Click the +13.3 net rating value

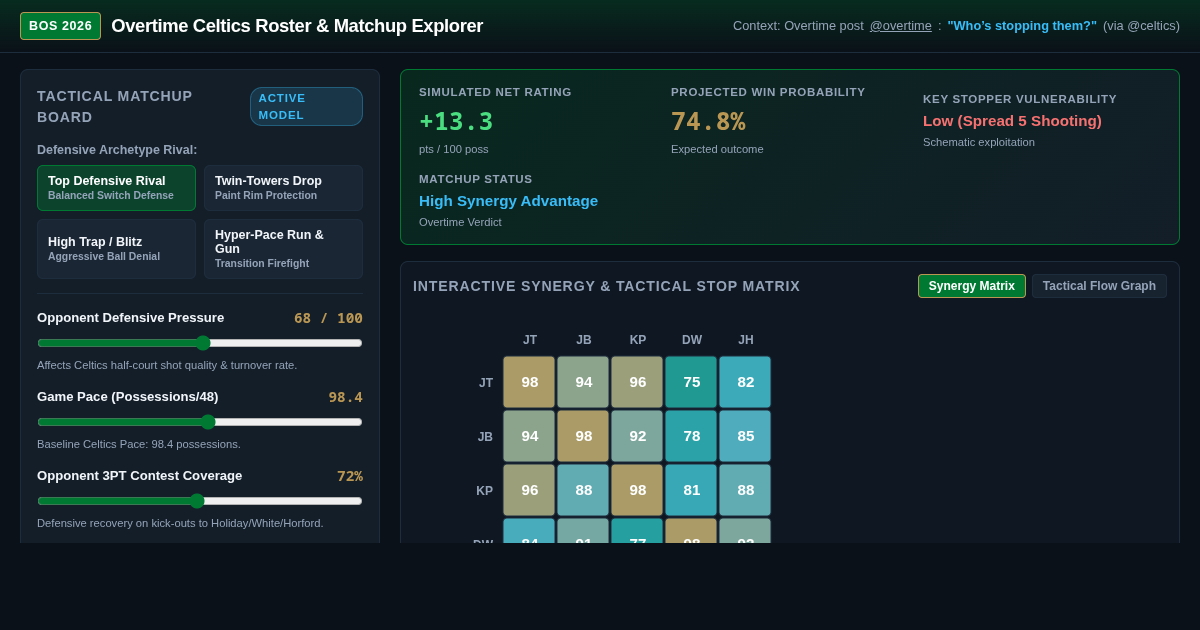pyautogui.click(x=456, y=121)
